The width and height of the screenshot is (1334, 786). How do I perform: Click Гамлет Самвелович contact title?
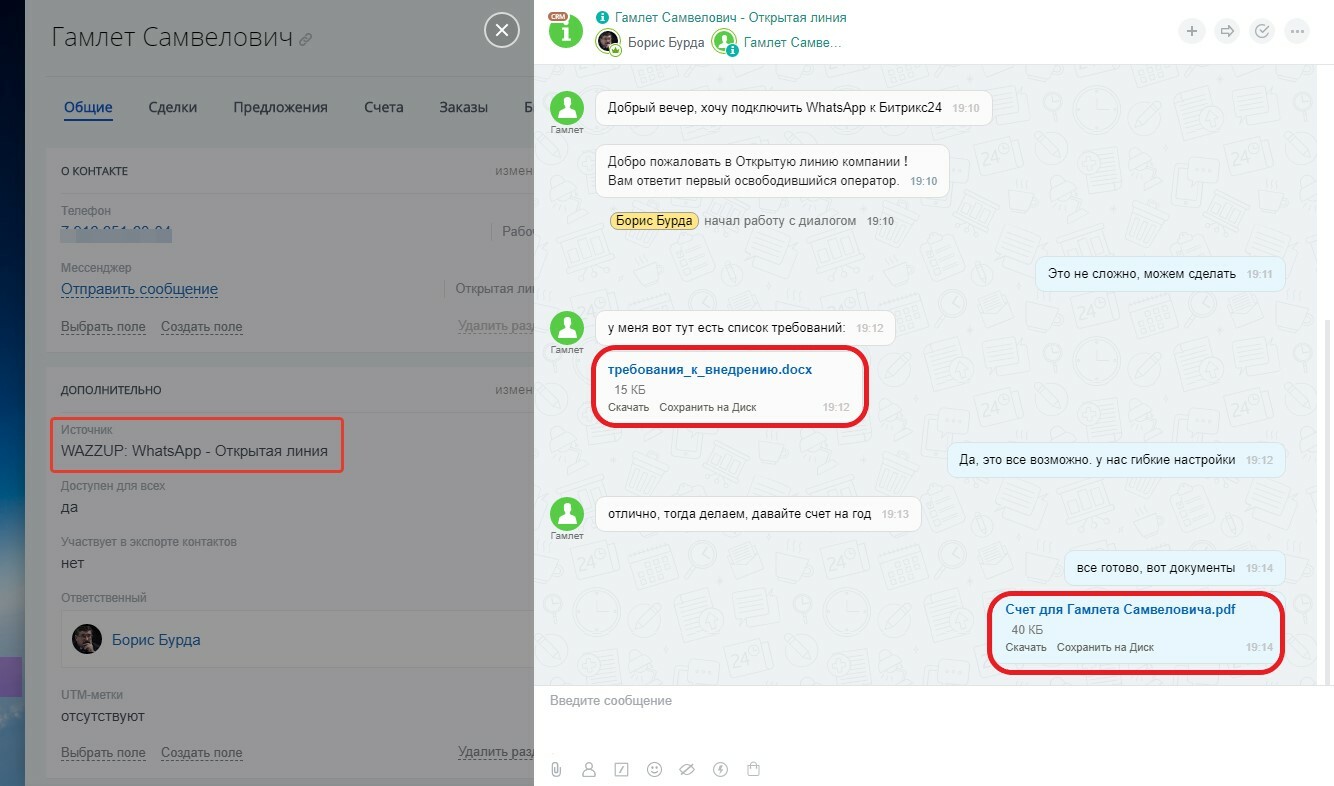[x=171, y=38]
